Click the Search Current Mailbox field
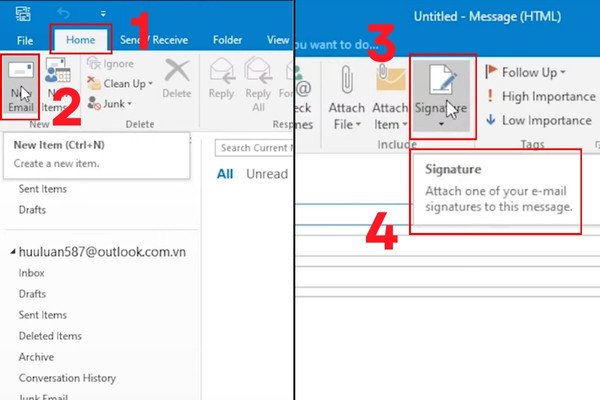 pos(254,148)
